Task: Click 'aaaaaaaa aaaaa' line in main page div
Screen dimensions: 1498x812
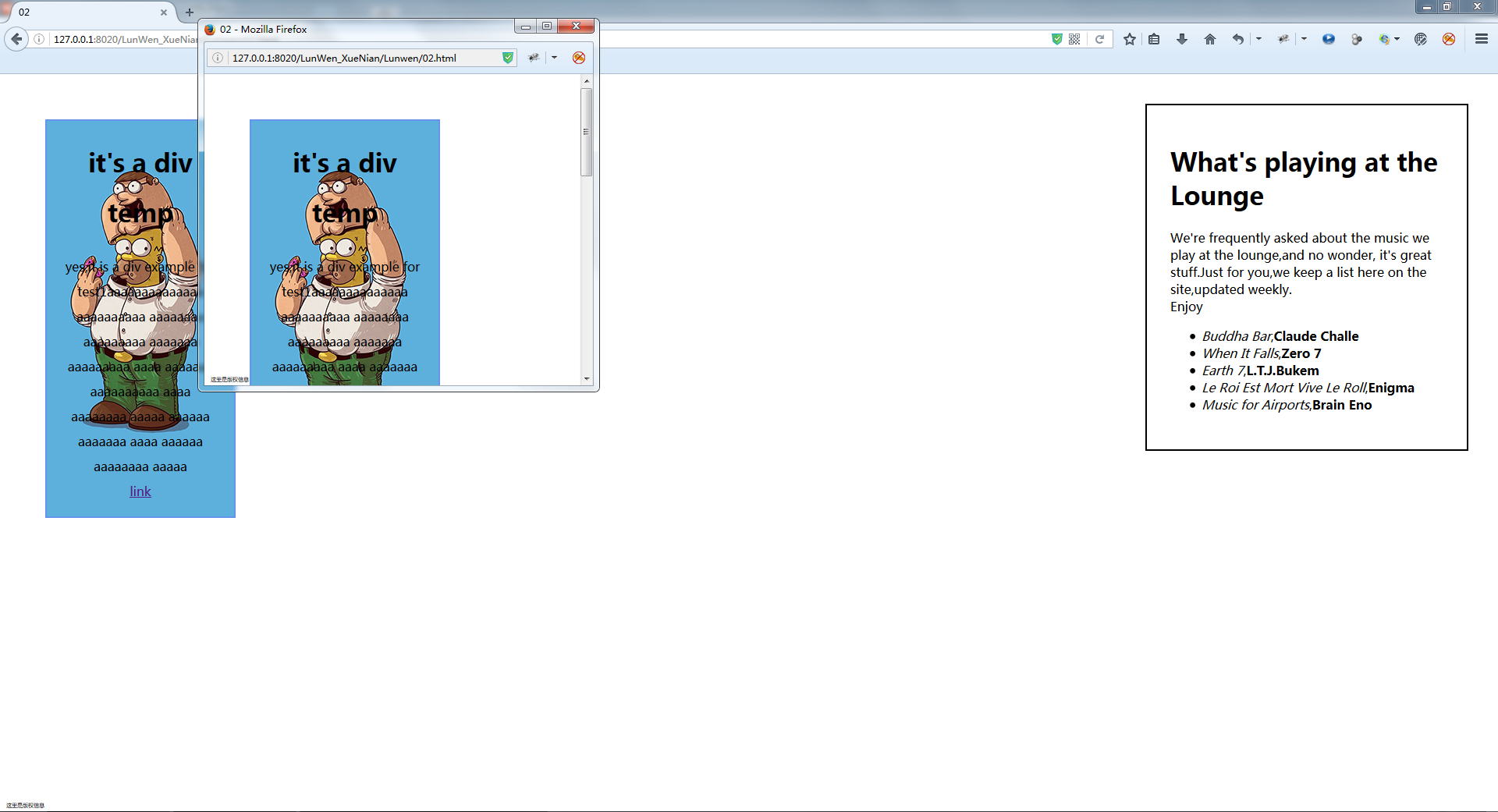Action: coord(140,466)
